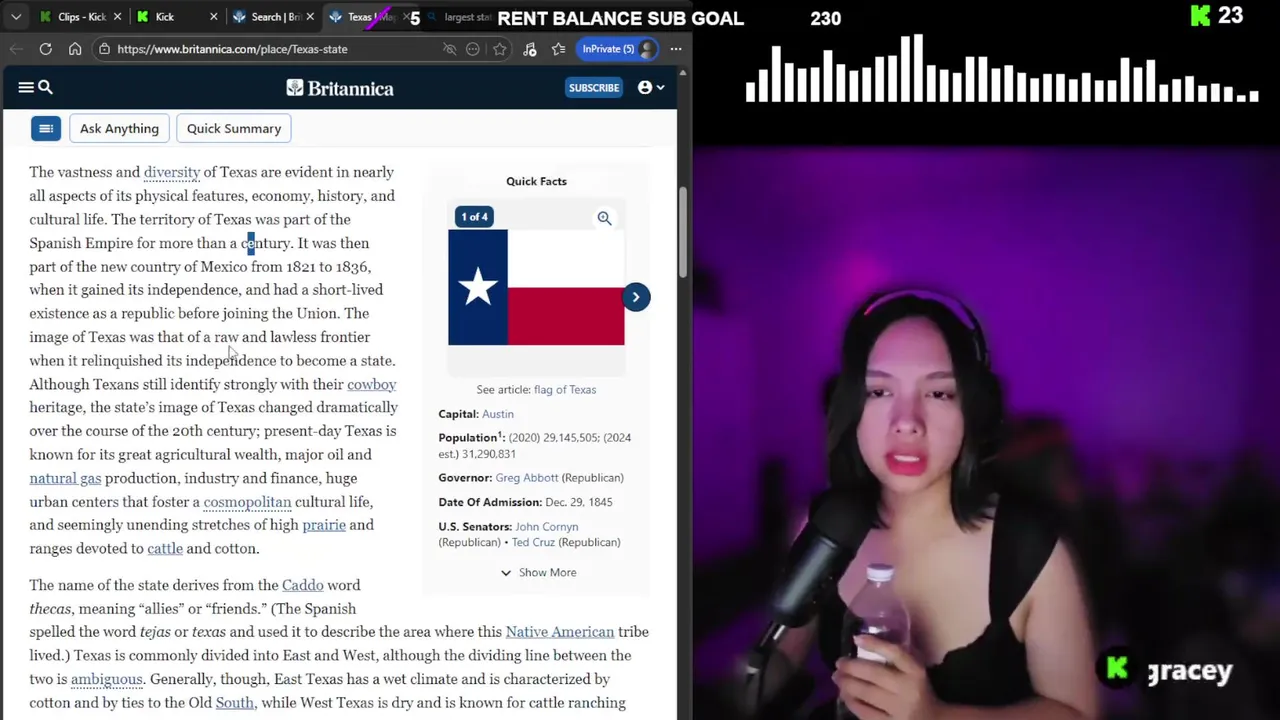Expand Show More in Quick Facts
The width and height of the screenshot is (1280, 720).
coord(538,573)
